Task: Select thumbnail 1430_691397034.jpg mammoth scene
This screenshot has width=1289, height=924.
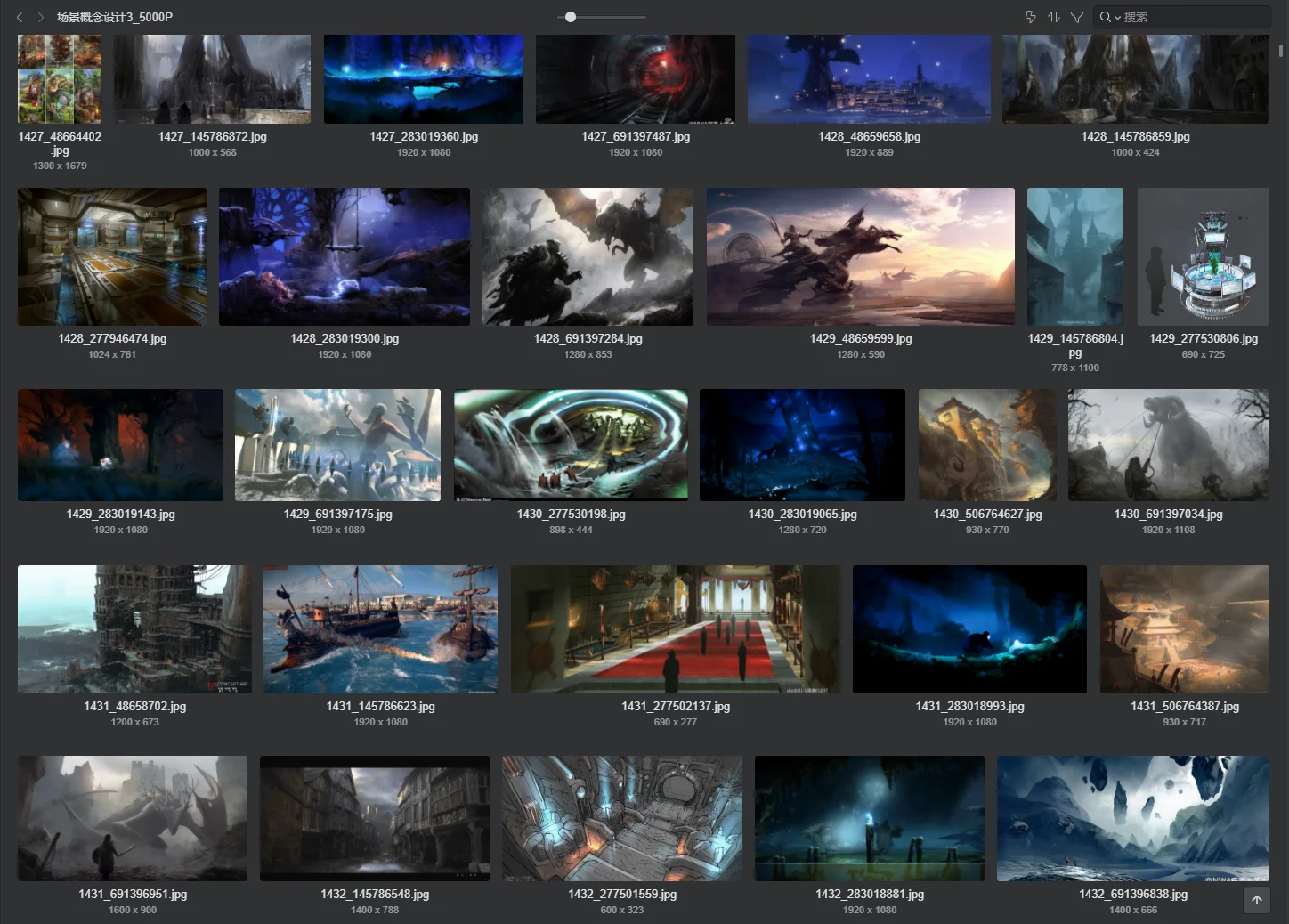Action: 1169,445
